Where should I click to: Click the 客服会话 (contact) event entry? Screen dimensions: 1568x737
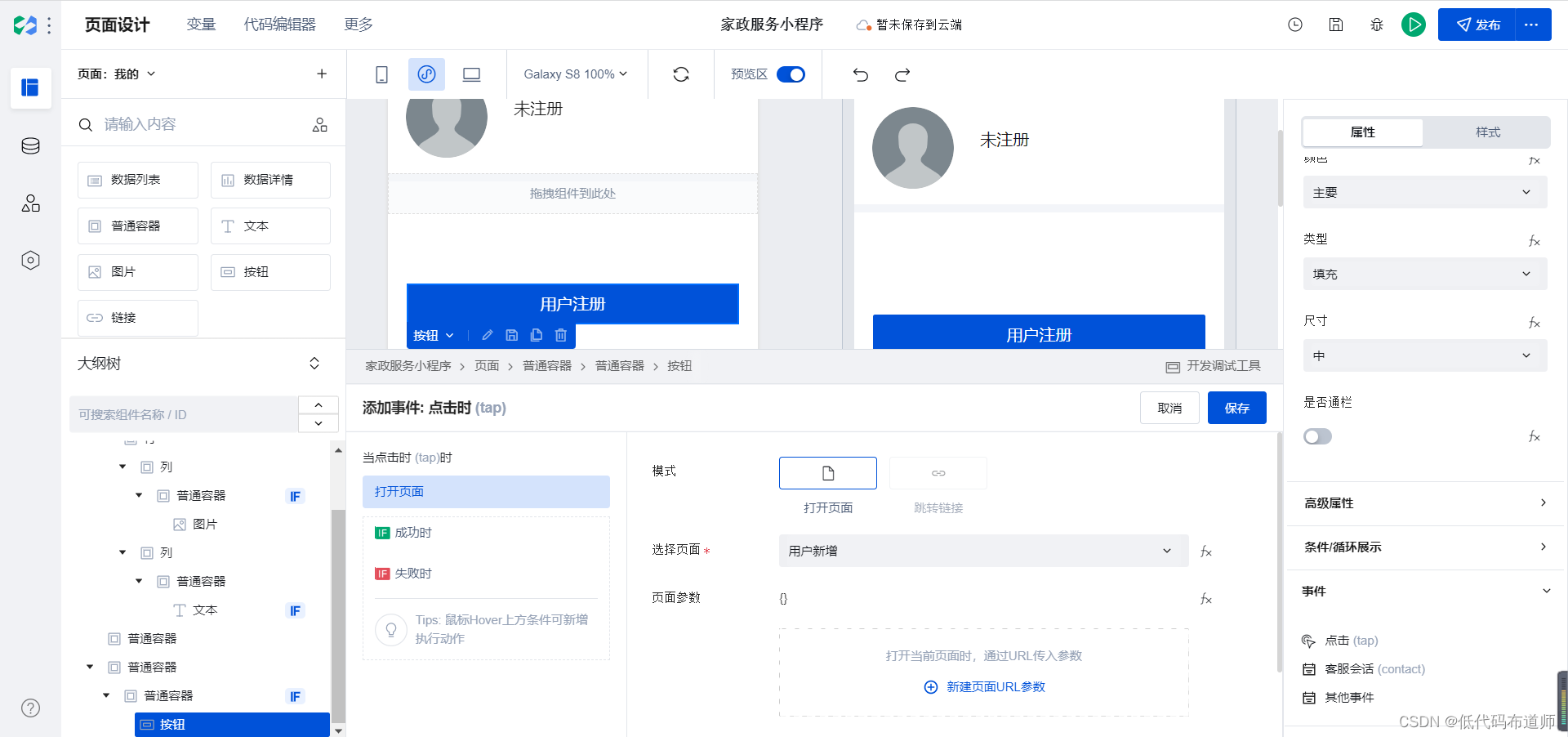point(1363,669)
